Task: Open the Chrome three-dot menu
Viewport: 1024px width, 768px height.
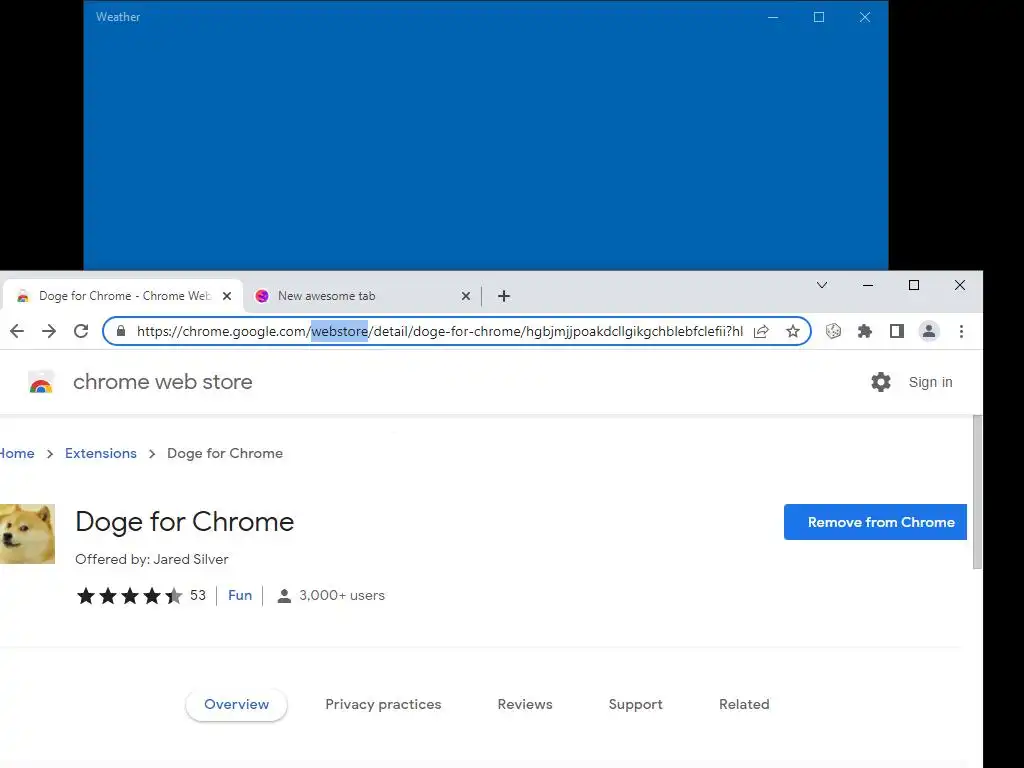Action: coord(961,331)
